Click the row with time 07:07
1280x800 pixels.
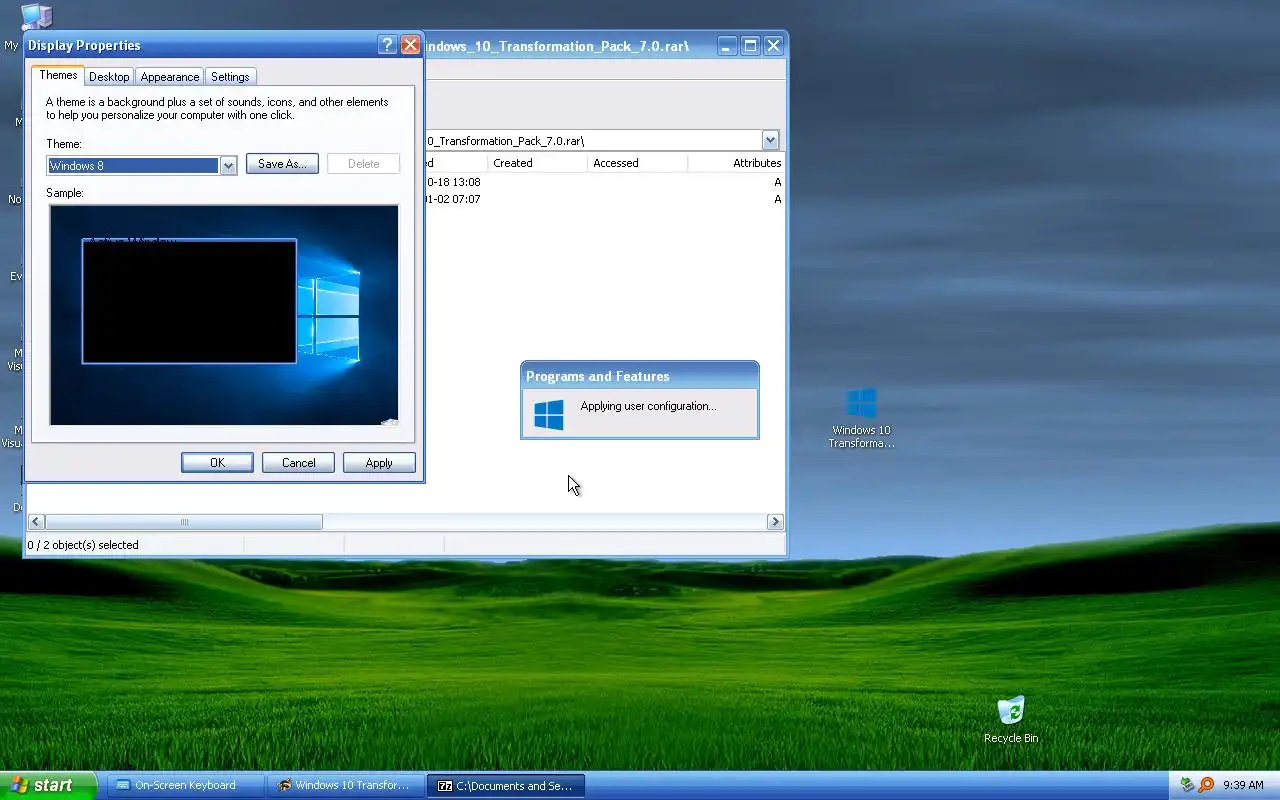604,199
